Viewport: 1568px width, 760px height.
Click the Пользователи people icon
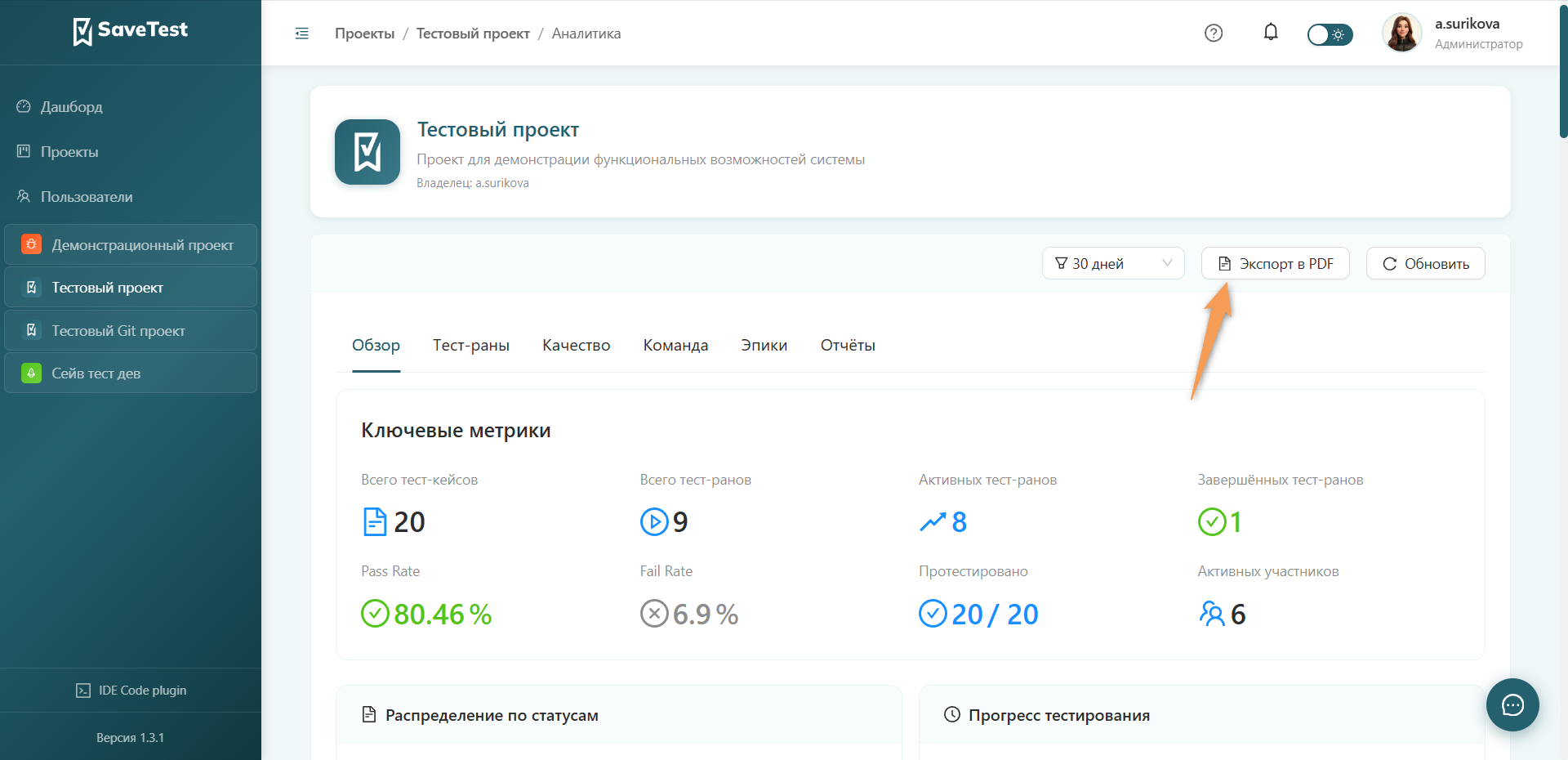coord(24,196)
